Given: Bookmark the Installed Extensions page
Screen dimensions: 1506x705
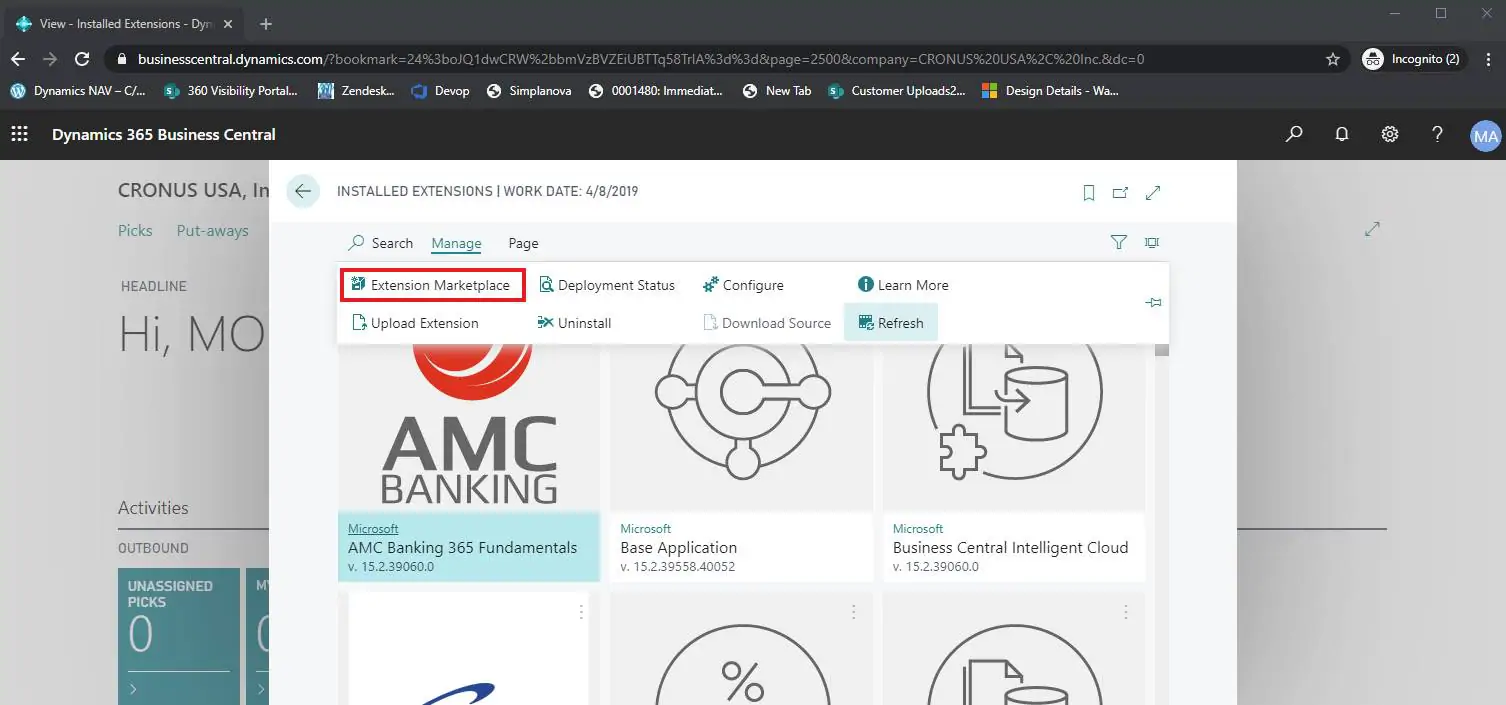Looking at the screenshot, I should click(1089, 193).
